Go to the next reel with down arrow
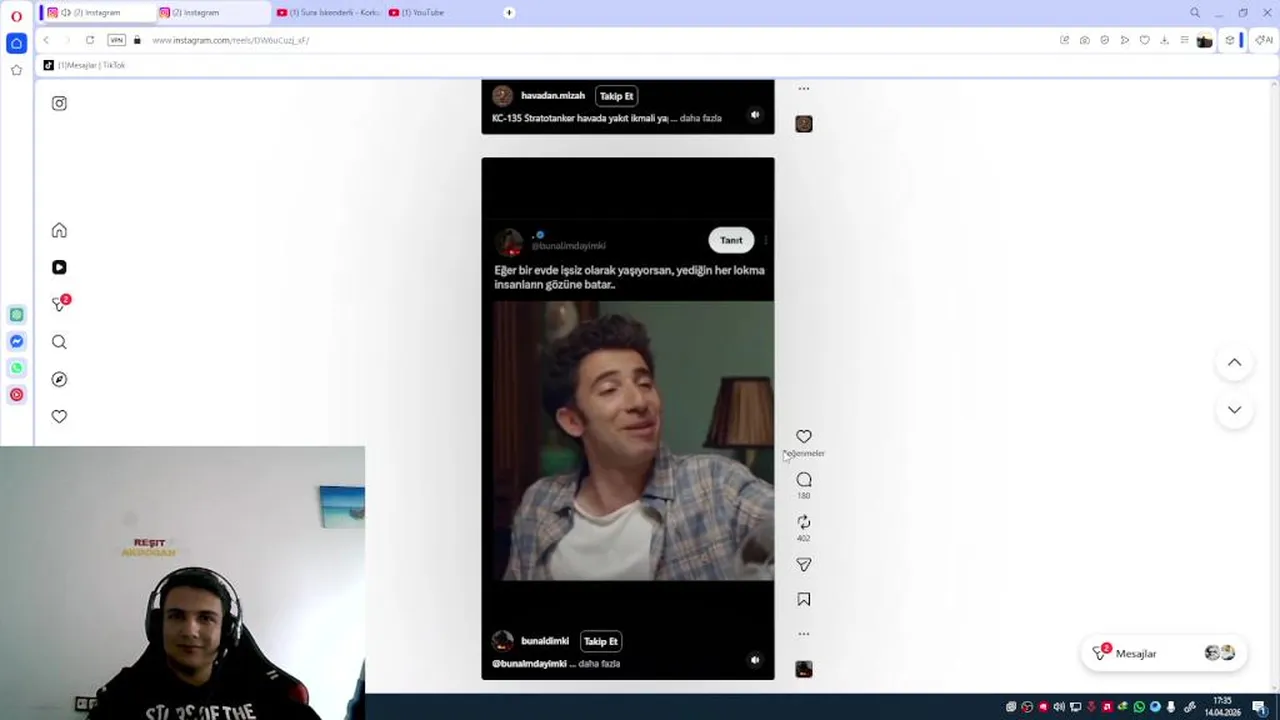1280x720 pixels. tap(1235, 410)
